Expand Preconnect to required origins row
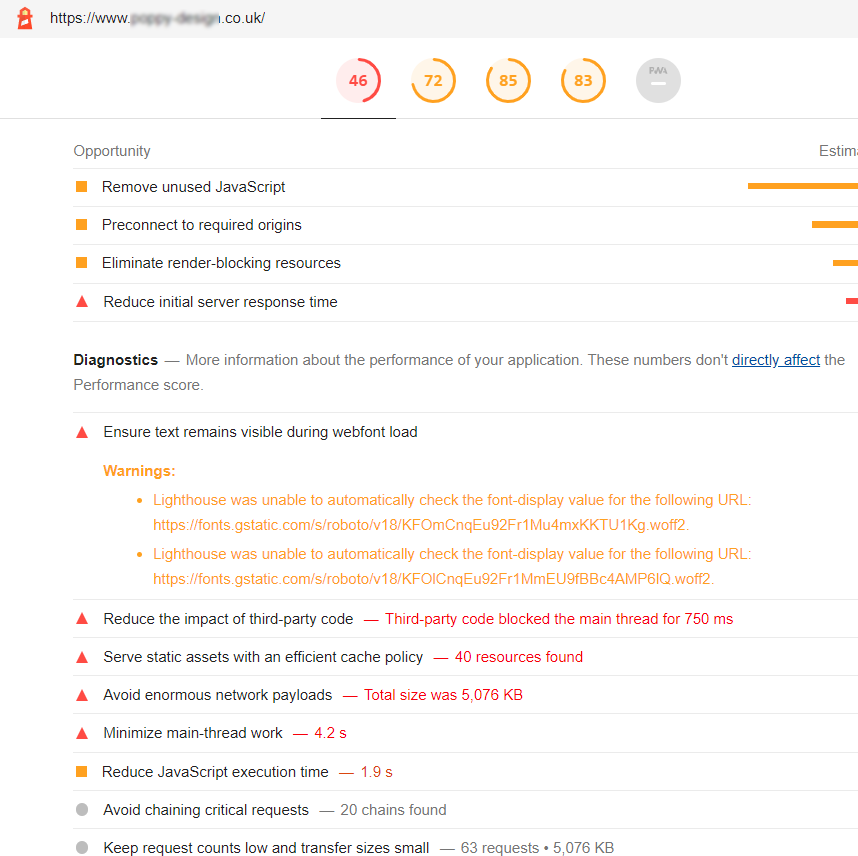 tap(201, 225)
